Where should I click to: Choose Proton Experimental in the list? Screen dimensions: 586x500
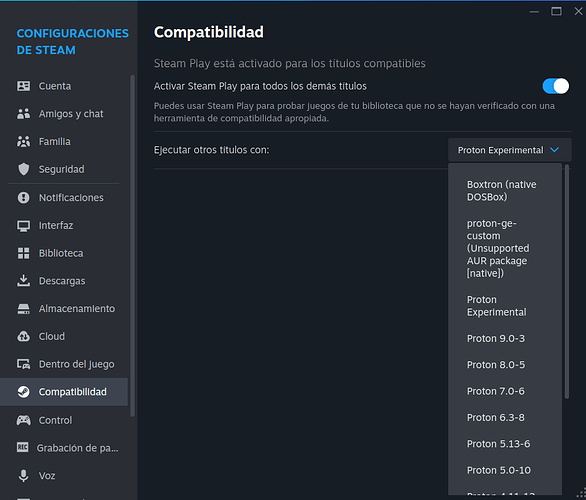[505, 306]
